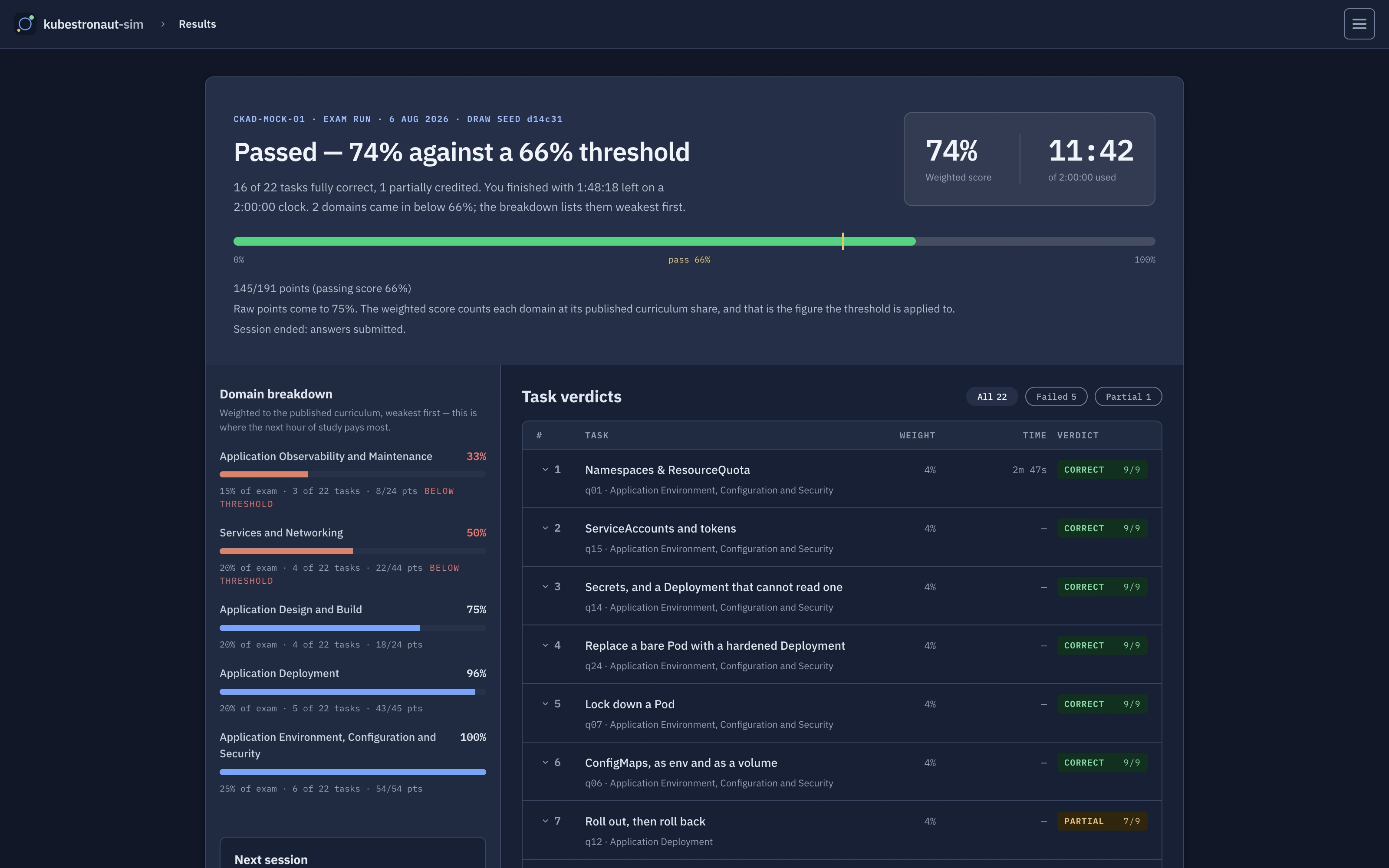Click Application Design and Build bar
The width and height of the screenshot is (1389, 868).
pyautogui.click(x=352, y=628)
